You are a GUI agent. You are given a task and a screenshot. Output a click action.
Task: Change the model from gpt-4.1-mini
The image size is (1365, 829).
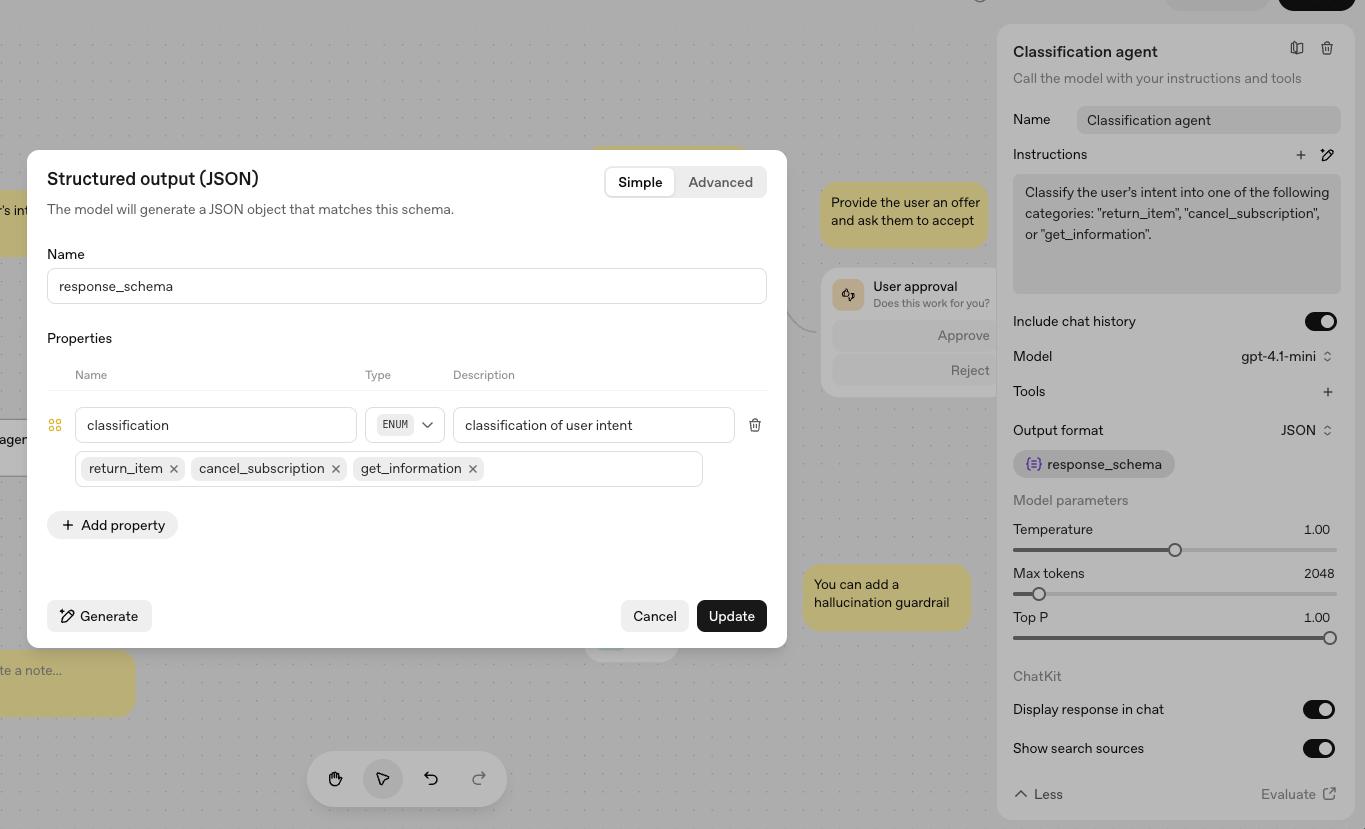[x=1285, y=356]
